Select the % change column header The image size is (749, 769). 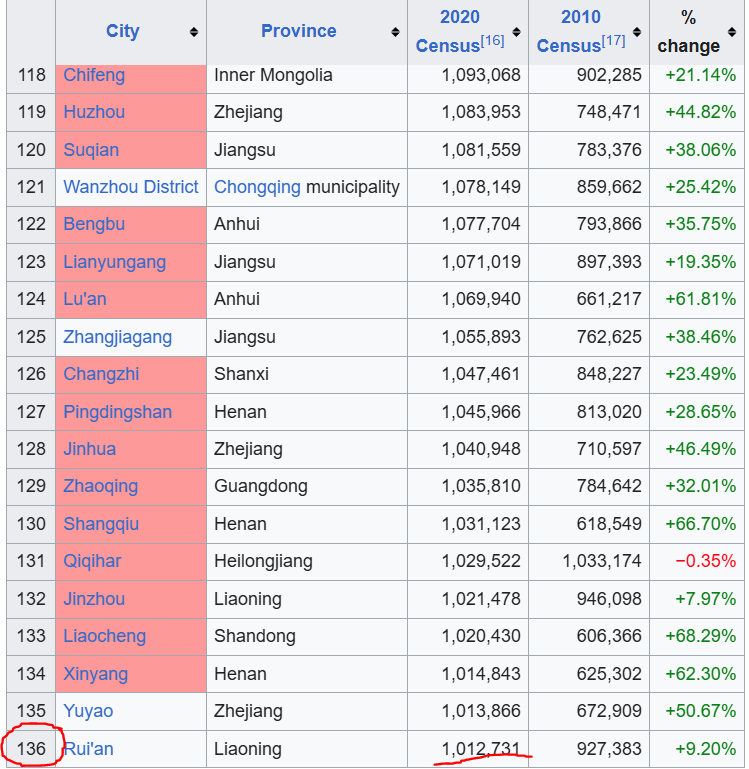pyautogui.click(x=697, y=32)
